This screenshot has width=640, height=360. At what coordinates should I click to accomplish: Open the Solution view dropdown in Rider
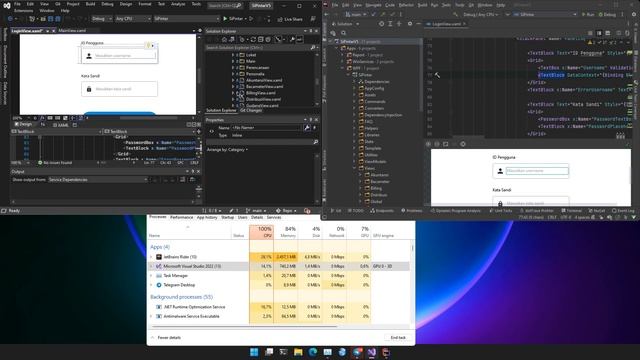pos(346,24)
